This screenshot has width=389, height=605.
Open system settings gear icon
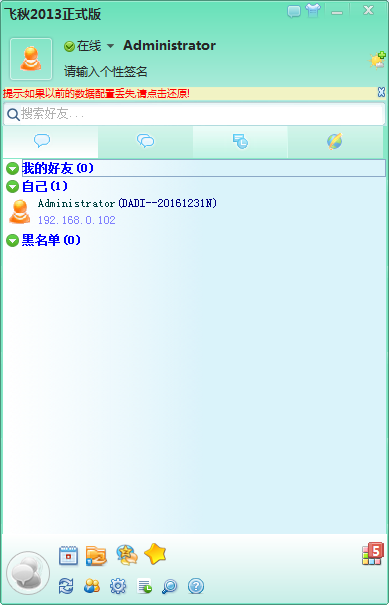(x=118, y=586)
